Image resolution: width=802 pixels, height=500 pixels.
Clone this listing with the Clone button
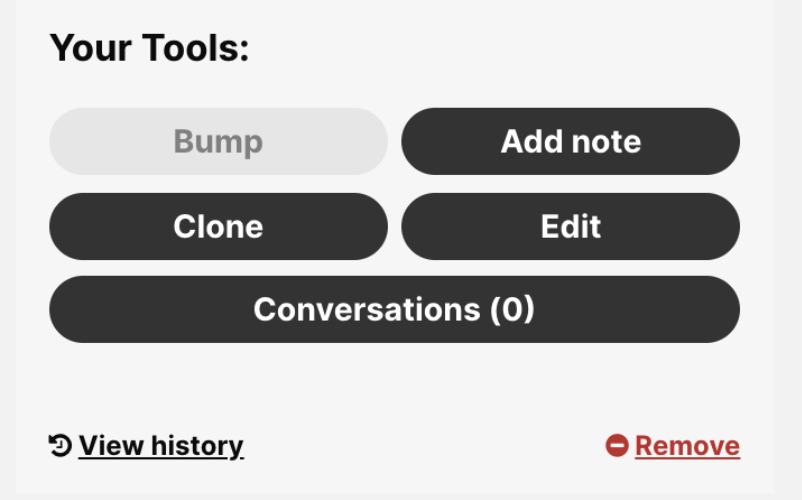tap(218, 226)
